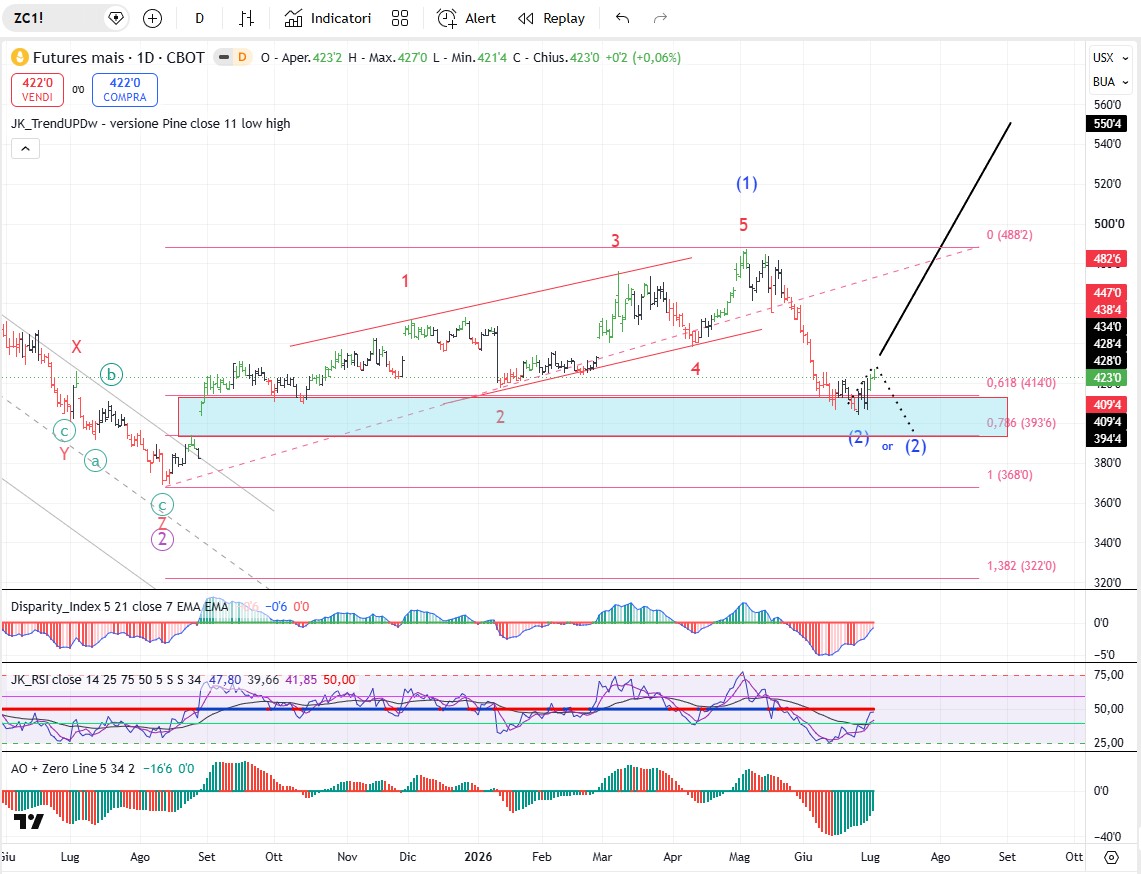Click the 394'4 price label on the scale
Screen dimensions: 1141x874
click(1106, 438)
